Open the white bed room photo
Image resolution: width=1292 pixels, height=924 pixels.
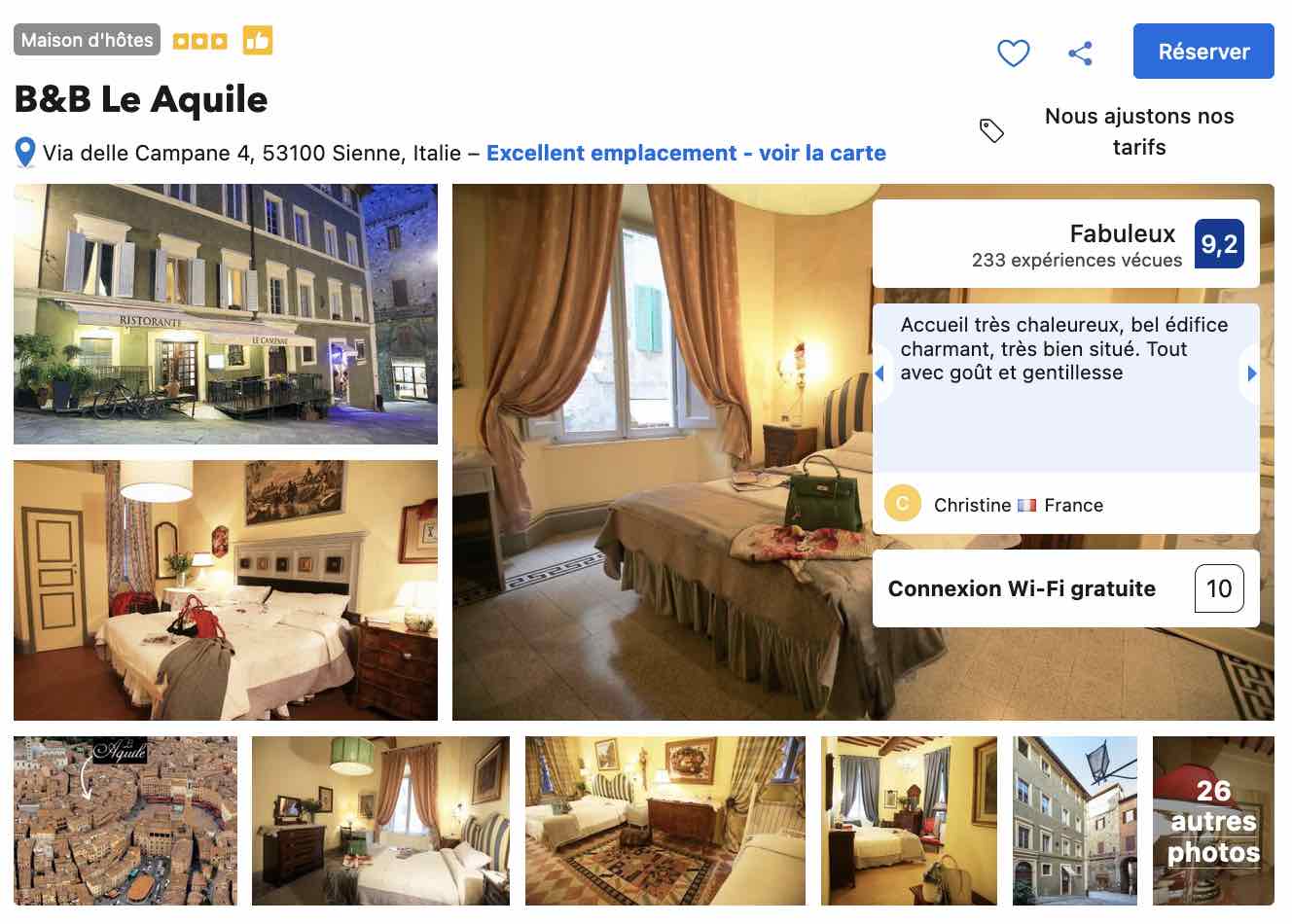point(226,590)
